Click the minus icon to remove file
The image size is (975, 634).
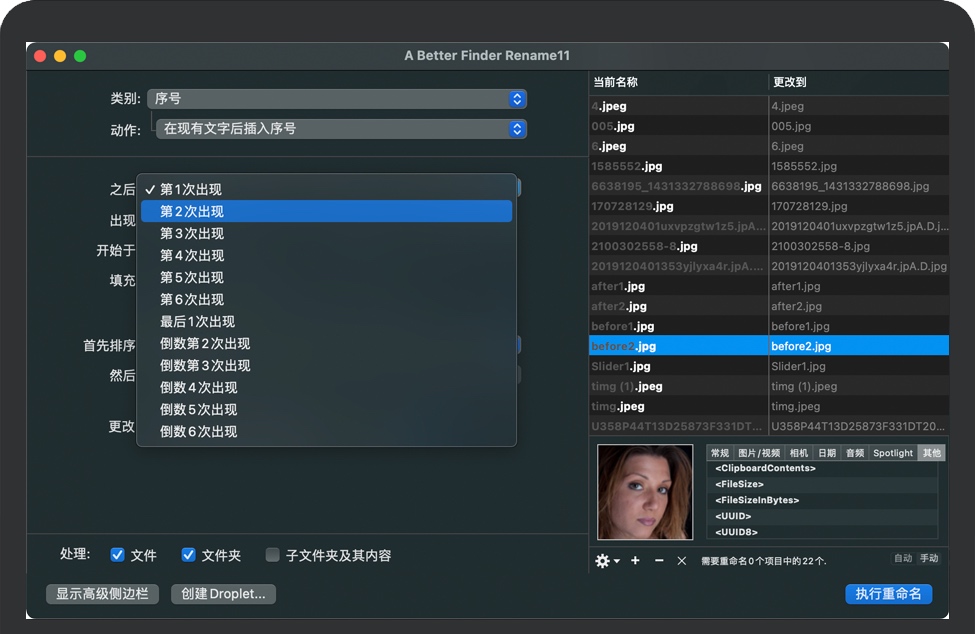[659, 561]
